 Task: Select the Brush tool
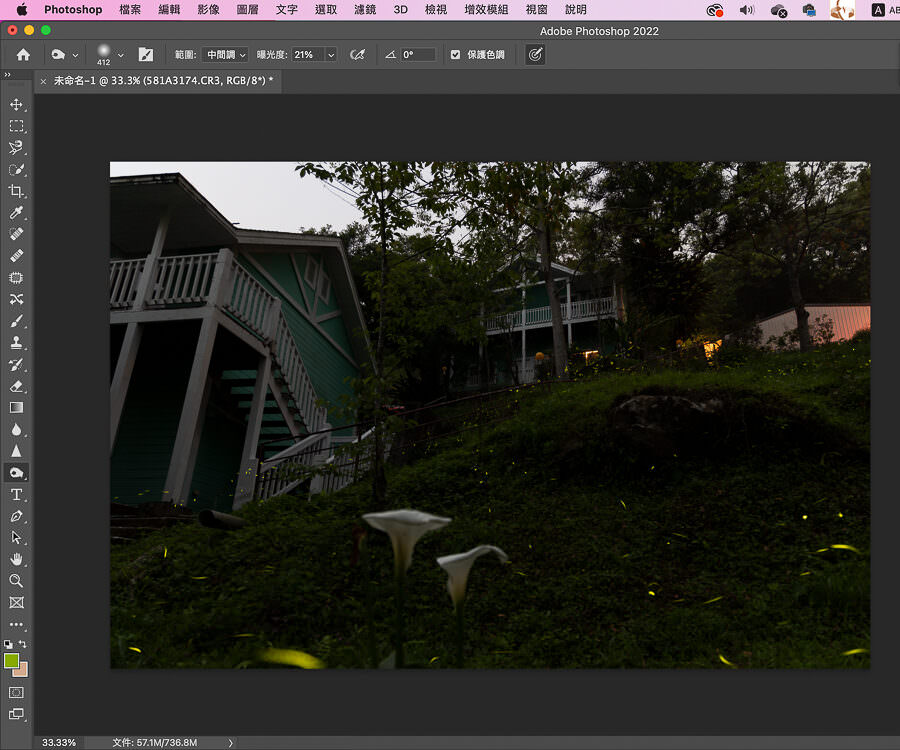point(16,321)
